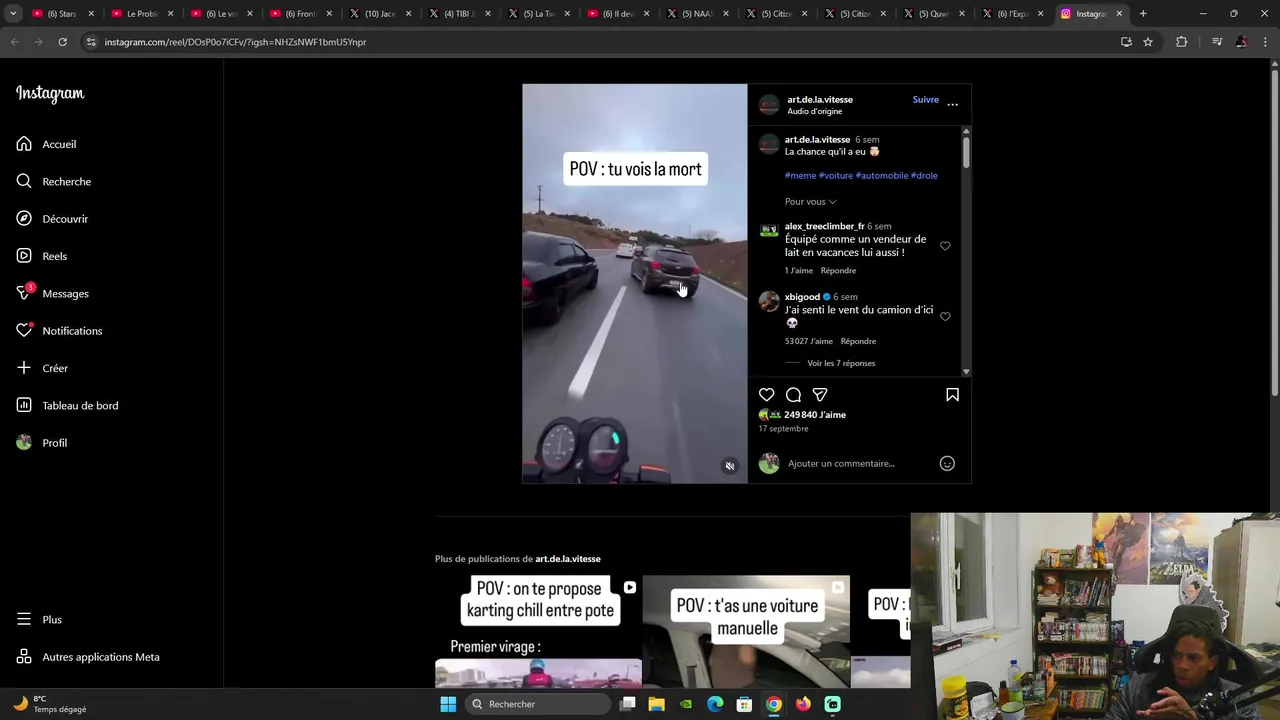Image resolution: width=1280 pixels, height=720 pixels.
Task: Open Reels icon in sidebar
Action: [24, 256]
